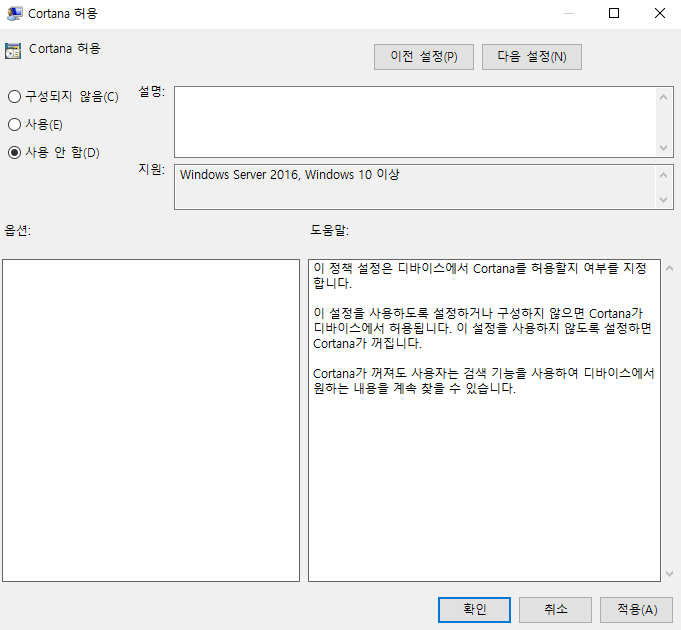Click the 도움말 pane scroll down arrow
The image size is (681, 630).
[669, 574]
